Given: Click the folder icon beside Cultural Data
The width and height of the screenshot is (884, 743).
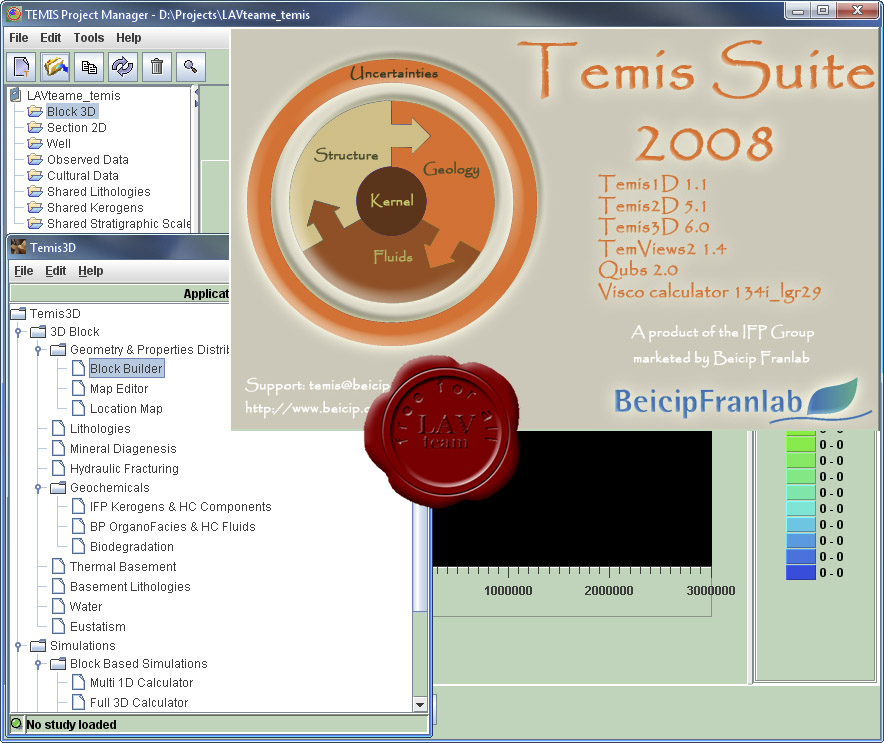Looking at the screenshot, I should point(35,175).
